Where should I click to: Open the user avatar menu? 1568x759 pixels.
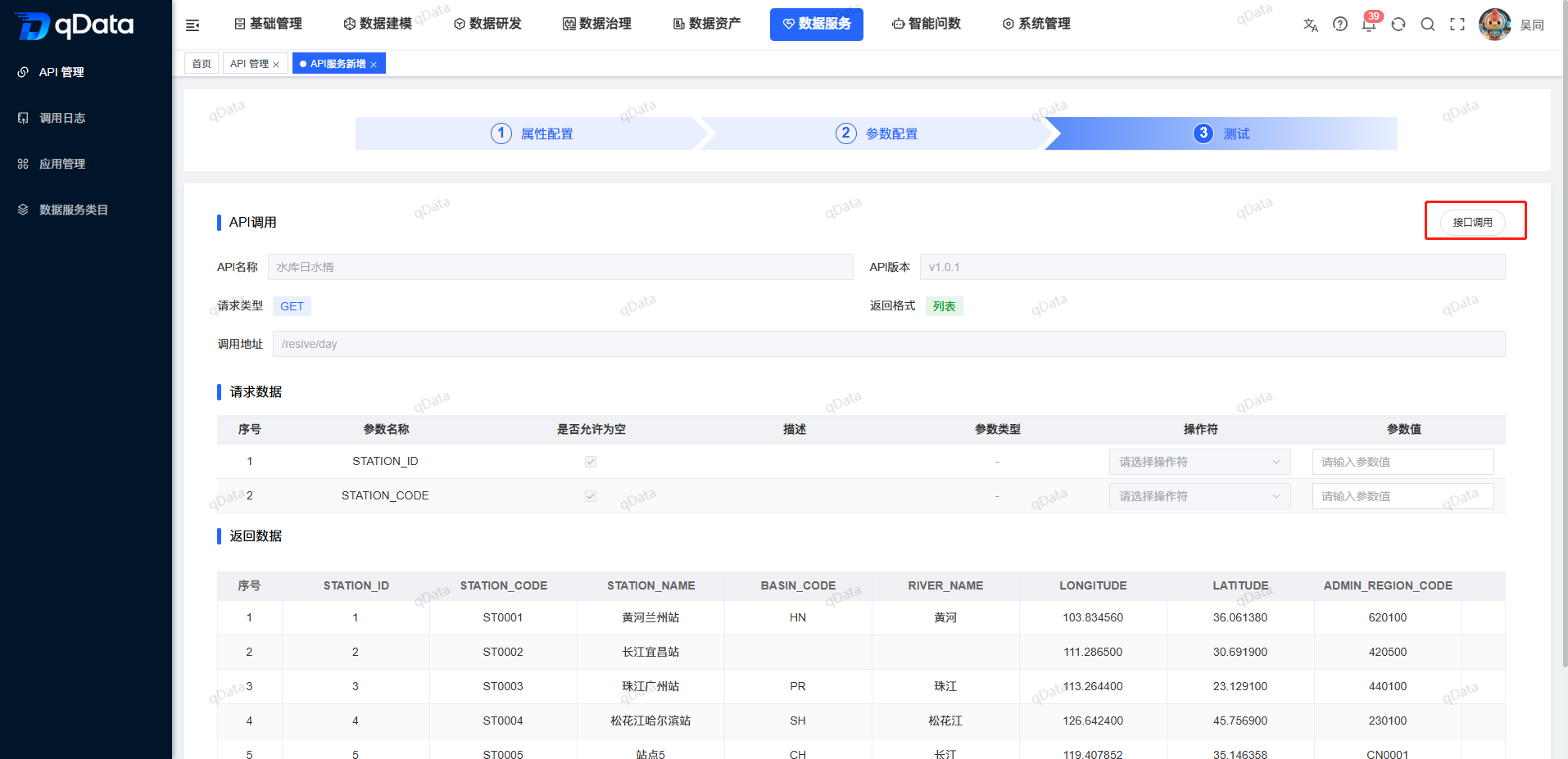[1495, 25]
